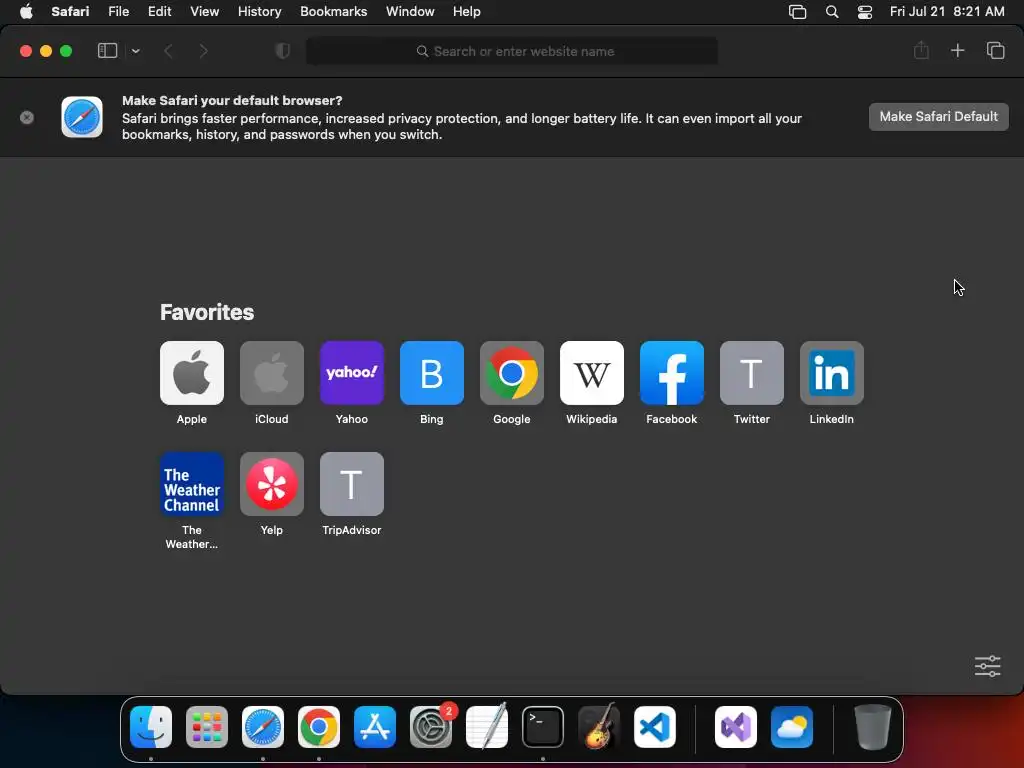Open TextEdit from the Dock
The width and height of the screenshot is (1024, 768).
pos(487,727)
